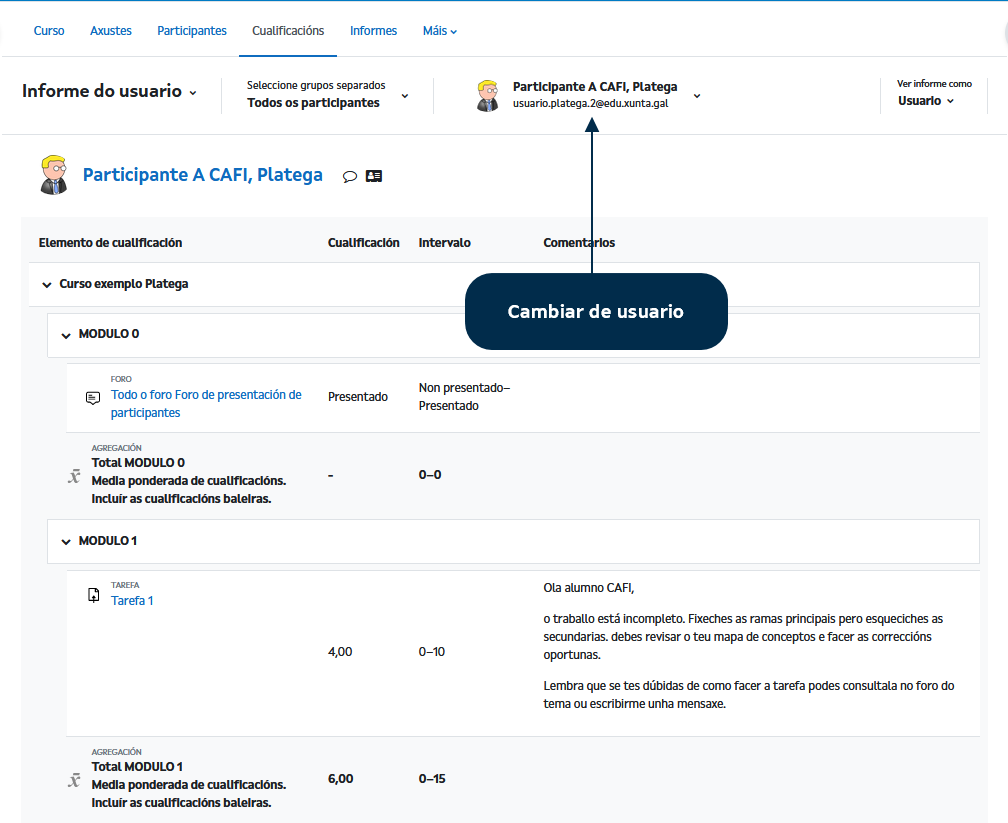Collapse the MODULO 1 section
Image resolution: width=1008 pixels, height=823 pixels.
click(x=66, y=542)
